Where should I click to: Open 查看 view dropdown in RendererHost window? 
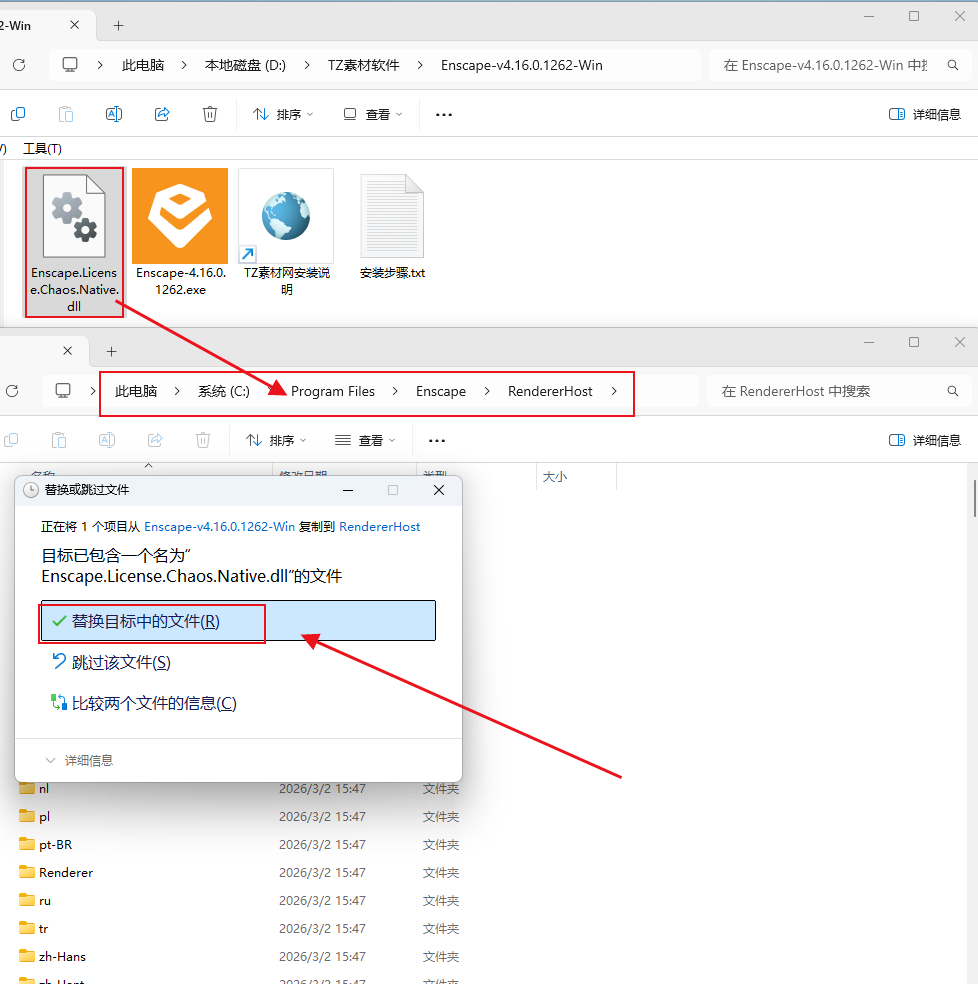click(365, 441)
